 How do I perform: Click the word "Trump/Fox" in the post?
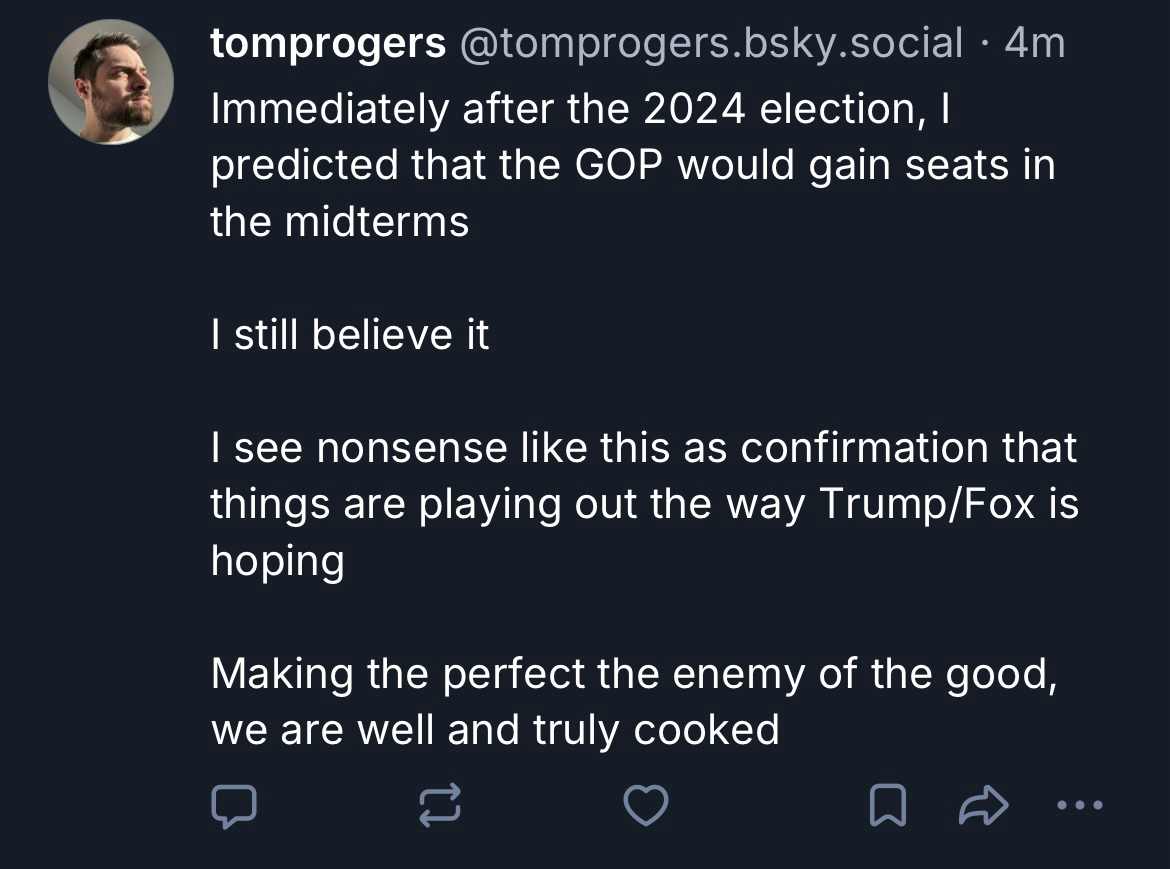click(x=927, y=504)
